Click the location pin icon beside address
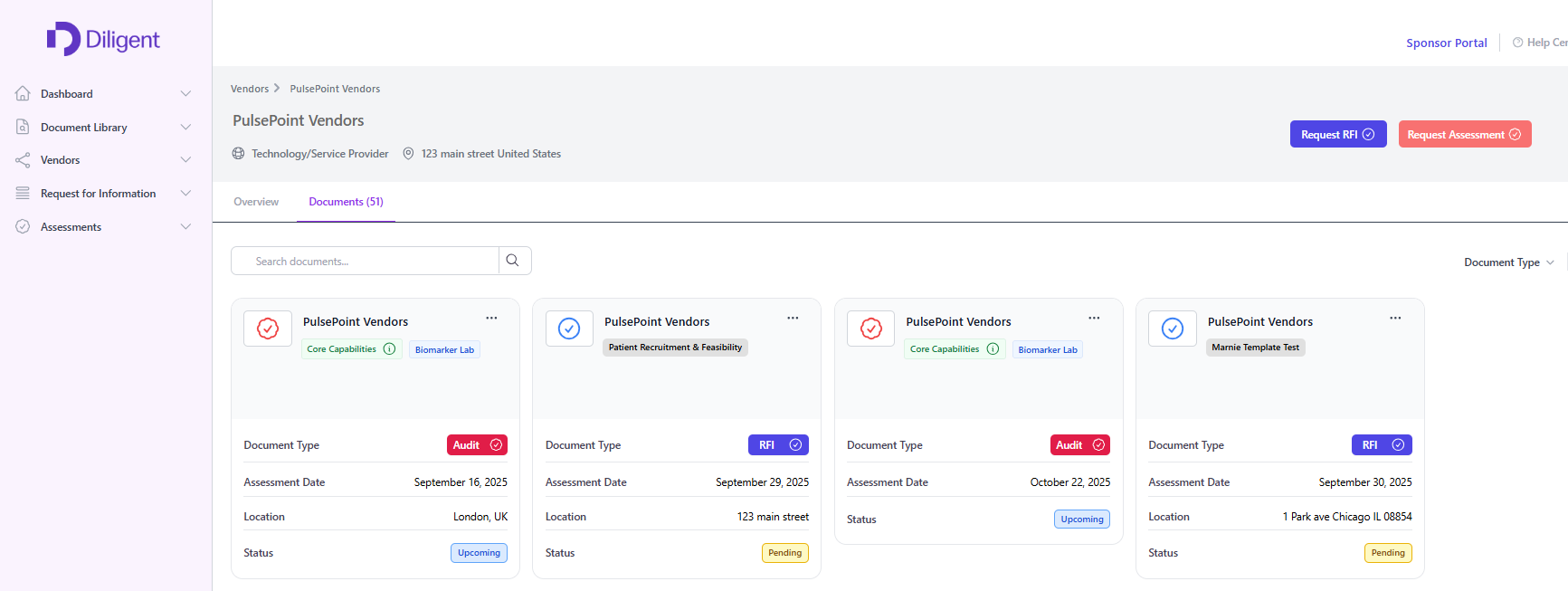 click(408, 154)
